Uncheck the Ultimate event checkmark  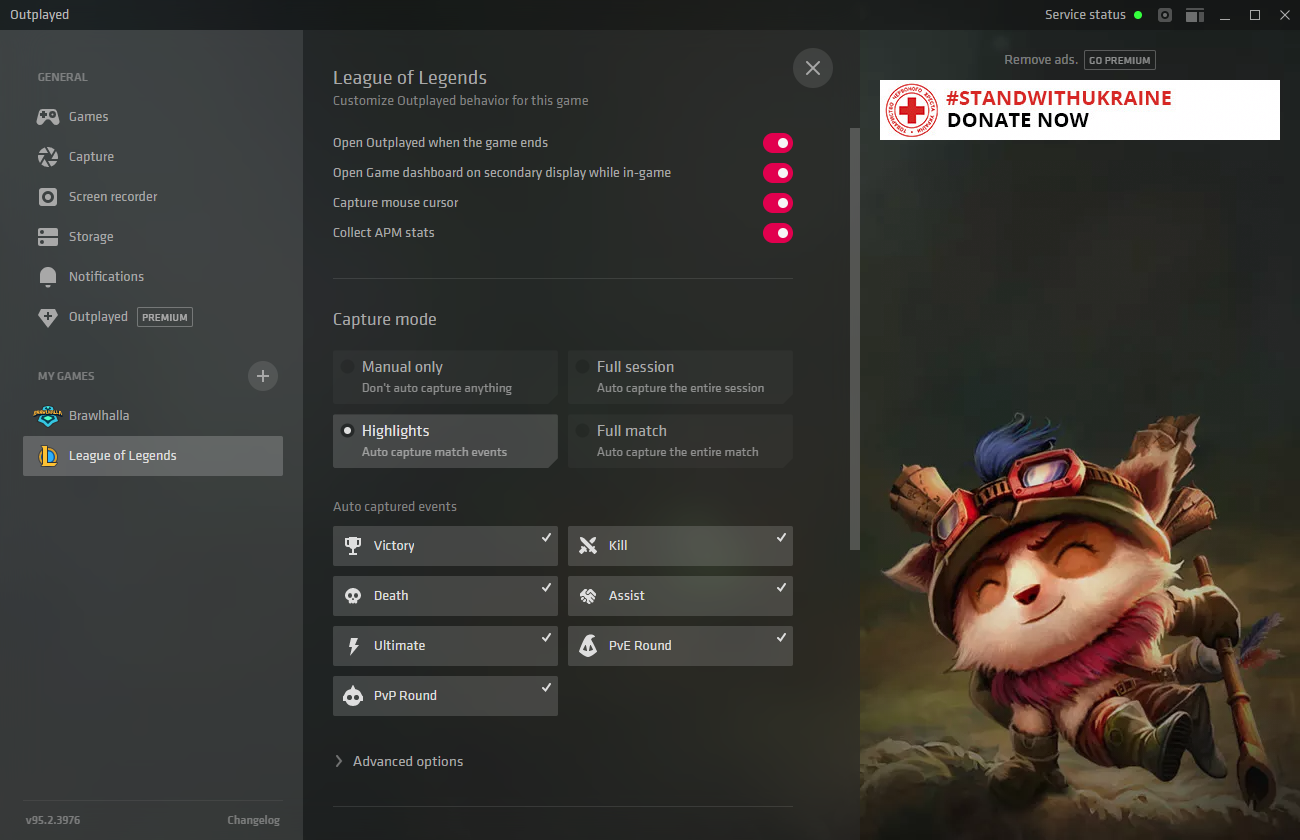click(546, 637)
